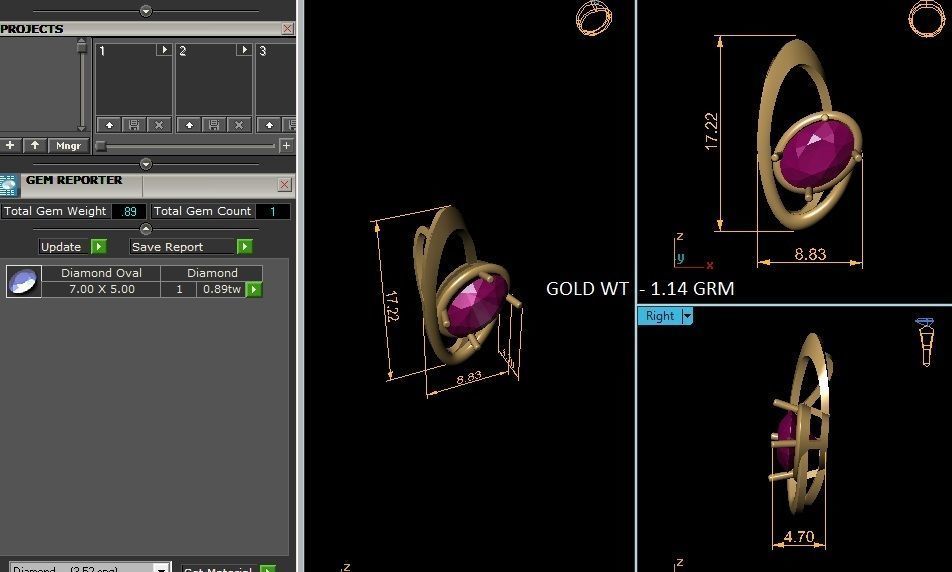Open the Diamond material dropdown
This screenshot has width=952, height=572.
161,568
